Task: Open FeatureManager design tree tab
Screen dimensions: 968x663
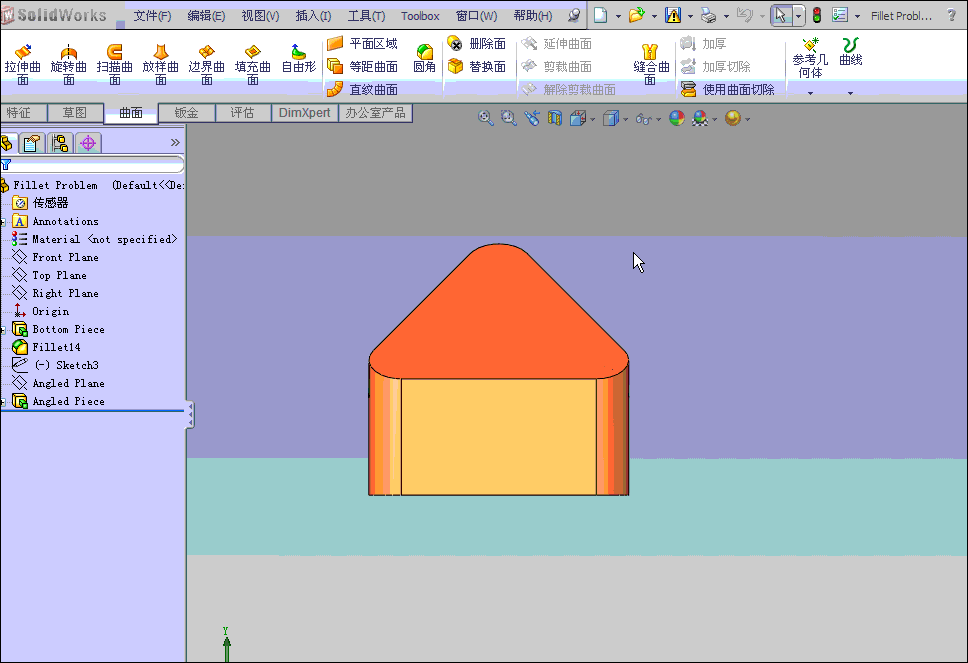Action: 7,143
